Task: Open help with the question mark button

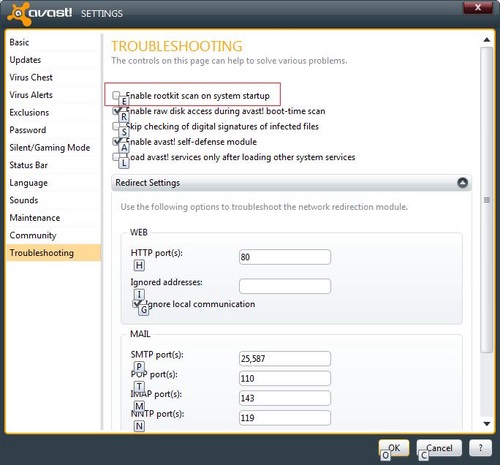Action: 480,448
